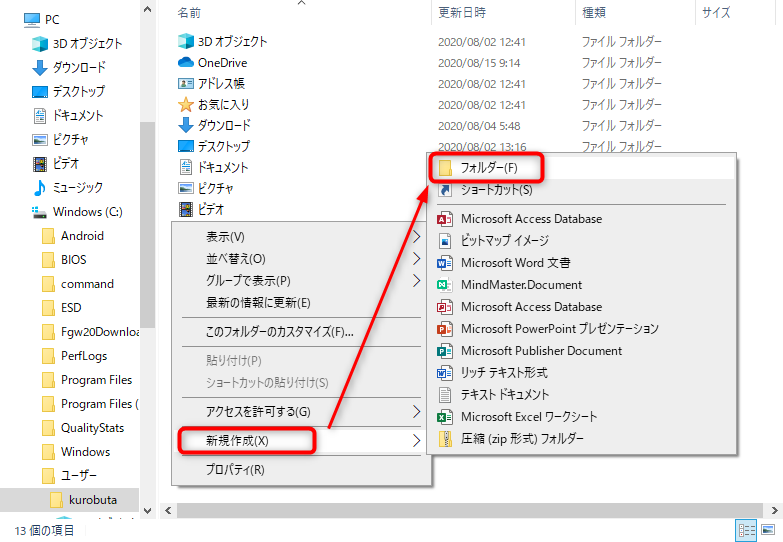Click the PC computer icon in the sidebar
783x542 pixels.
pyautogui.click(x=31, y=19)
